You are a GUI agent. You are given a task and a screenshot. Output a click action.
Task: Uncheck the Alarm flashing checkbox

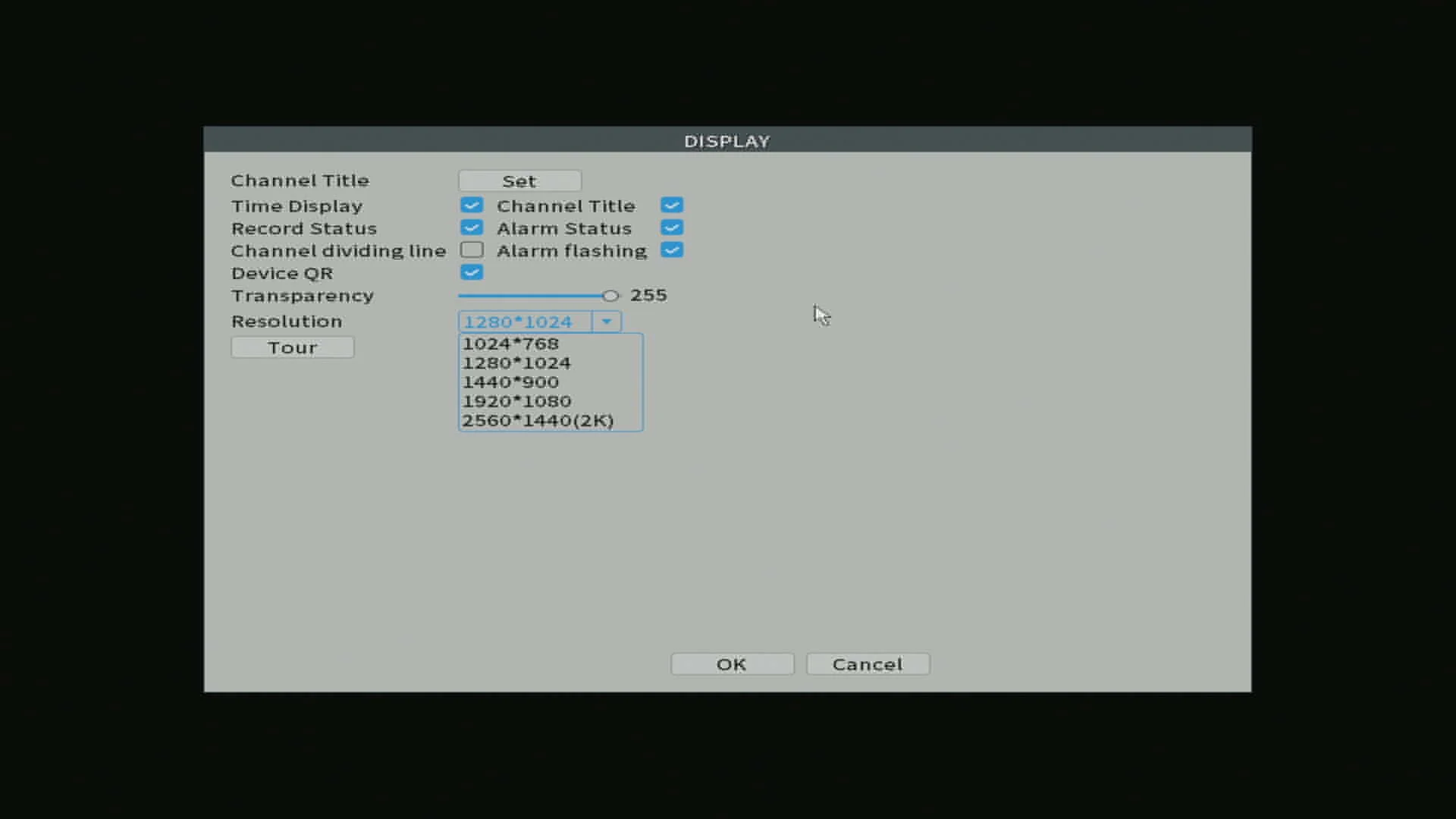[671, 250]
